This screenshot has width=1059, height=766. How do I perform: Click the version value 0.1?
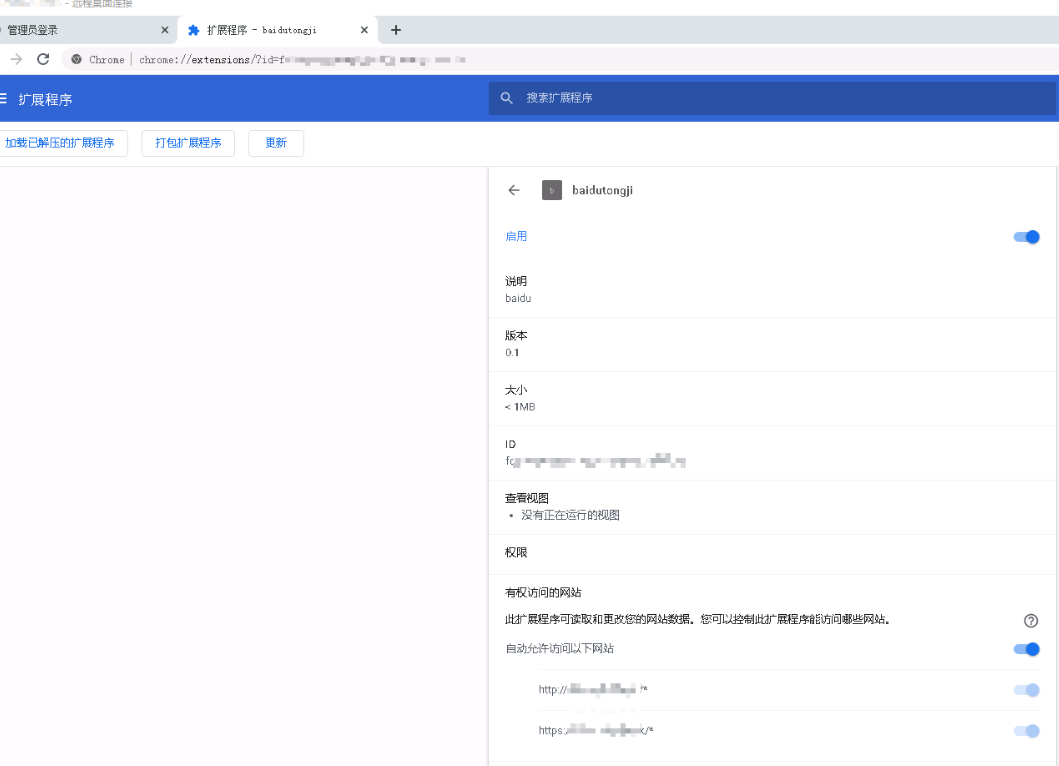(x=512, y=353)
